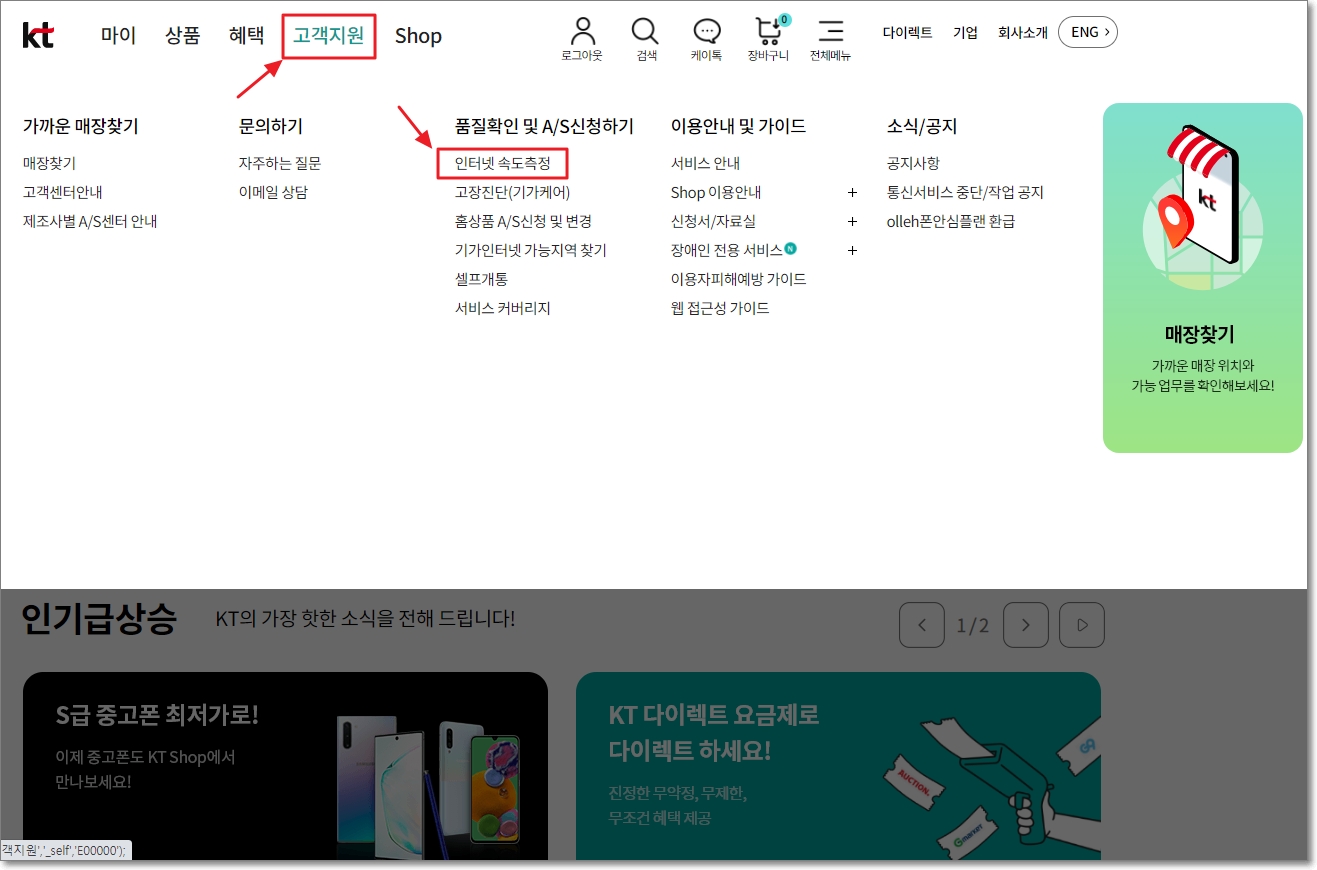Click the 품질확인 및 A/S신청하기 heading
The height and width of the screenshot is (870, 1317).
[x=544, y=126]
